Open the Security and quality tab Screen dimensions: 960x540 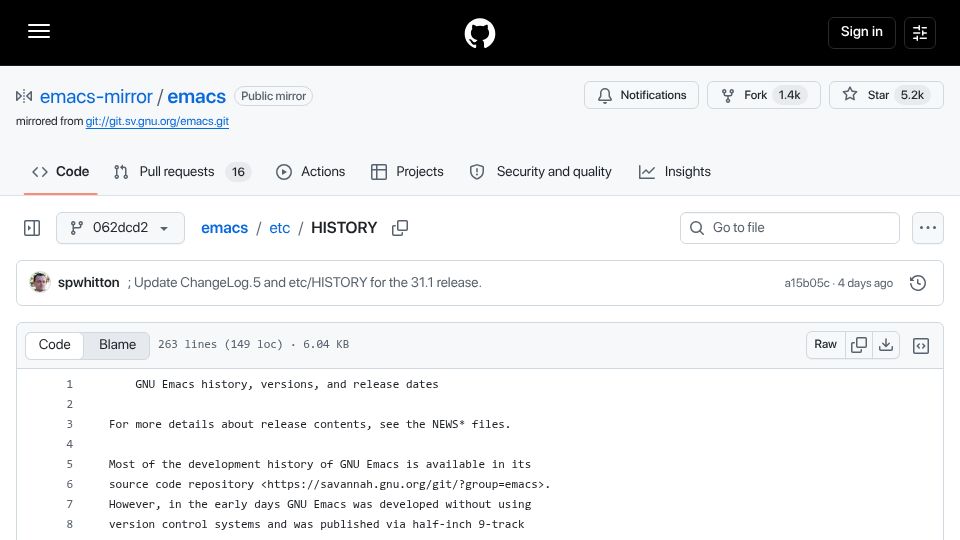tap(541, 172)
